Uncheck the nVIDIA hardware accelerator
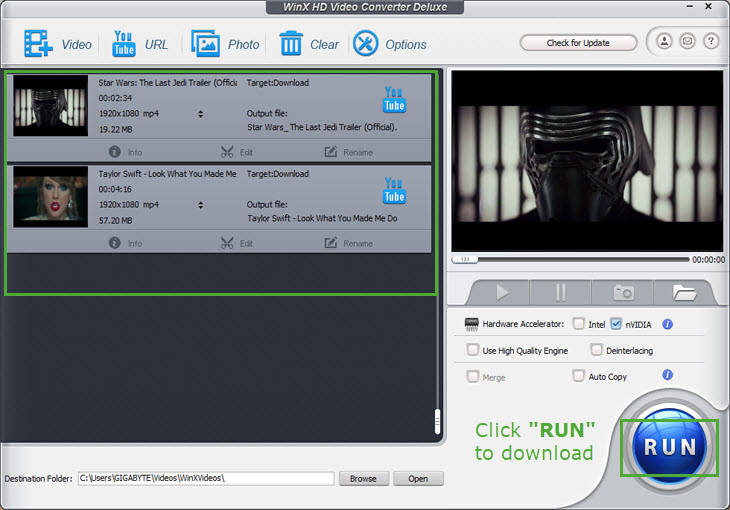 tap(615, 324)
